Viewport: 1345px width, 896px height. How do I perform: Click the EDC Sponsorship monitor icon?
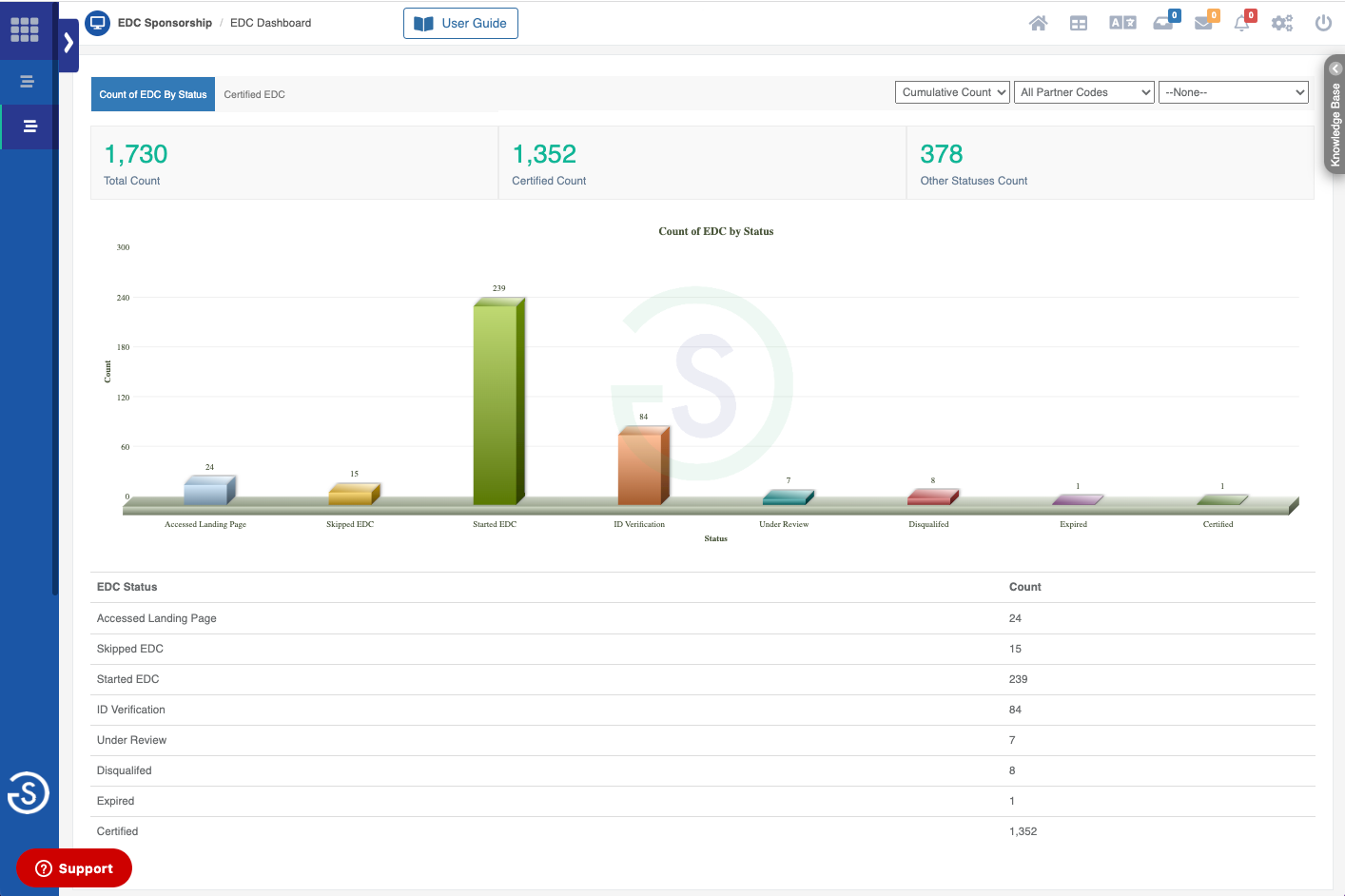(97, 23)
